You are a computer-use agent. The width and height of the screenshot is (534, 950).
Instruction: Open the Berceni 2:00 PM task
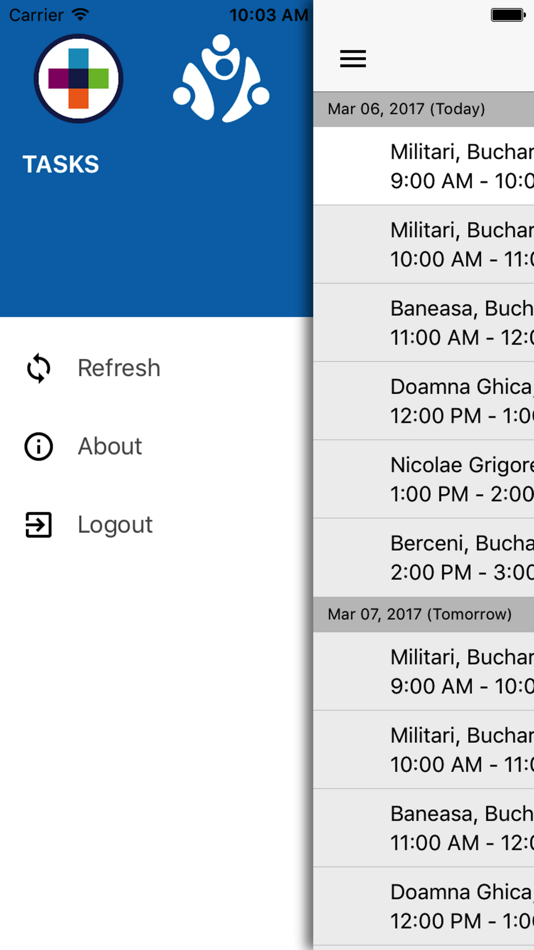(x=424, y=557)
